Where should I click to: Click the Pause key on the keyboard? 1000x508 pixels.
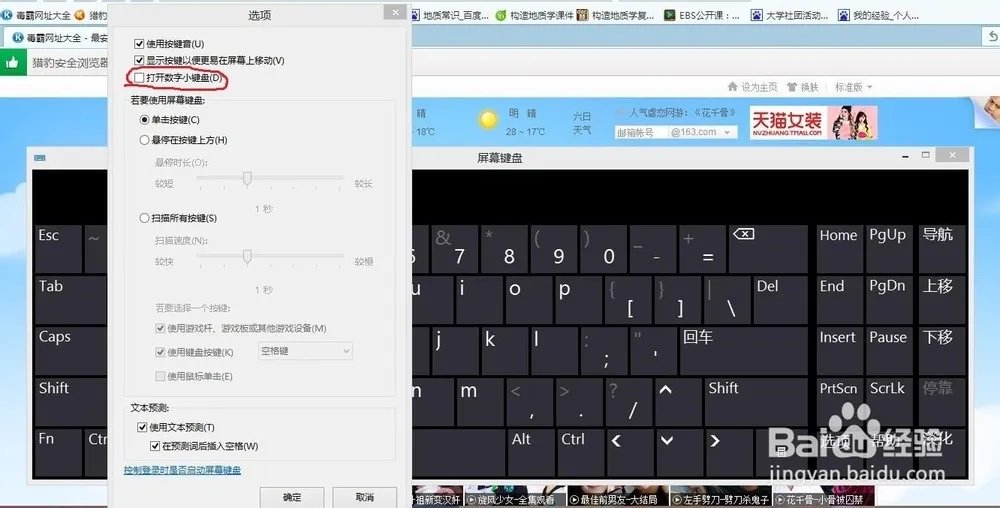[888, 351]
